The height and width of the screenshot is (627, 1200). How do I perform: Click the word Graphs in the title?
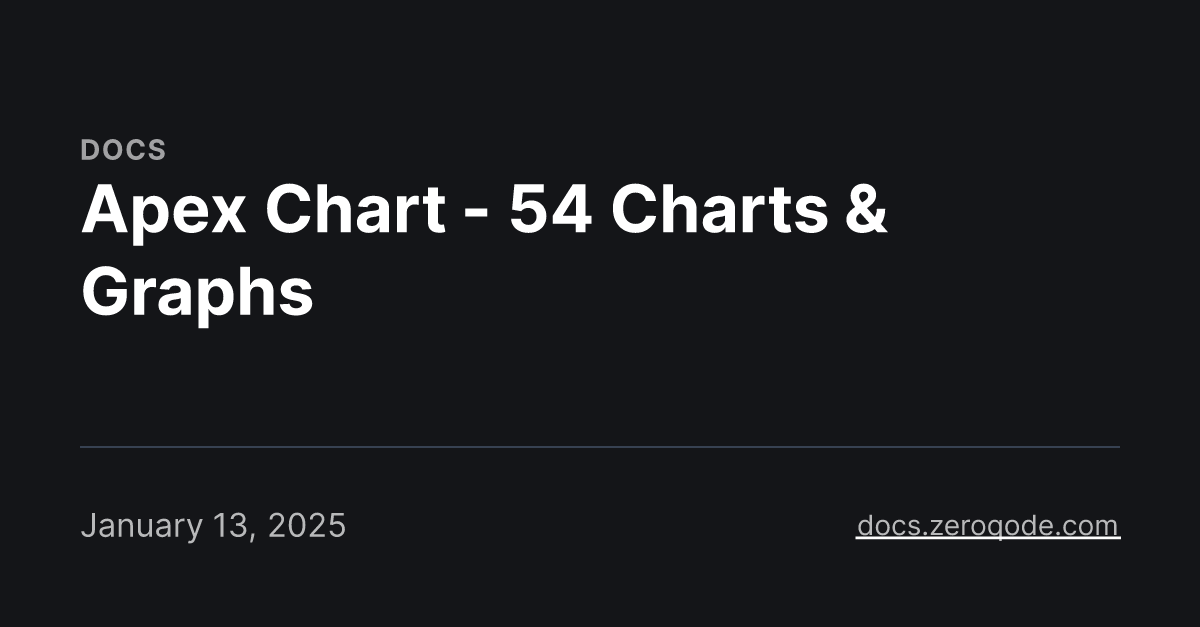tap(197, 293)
